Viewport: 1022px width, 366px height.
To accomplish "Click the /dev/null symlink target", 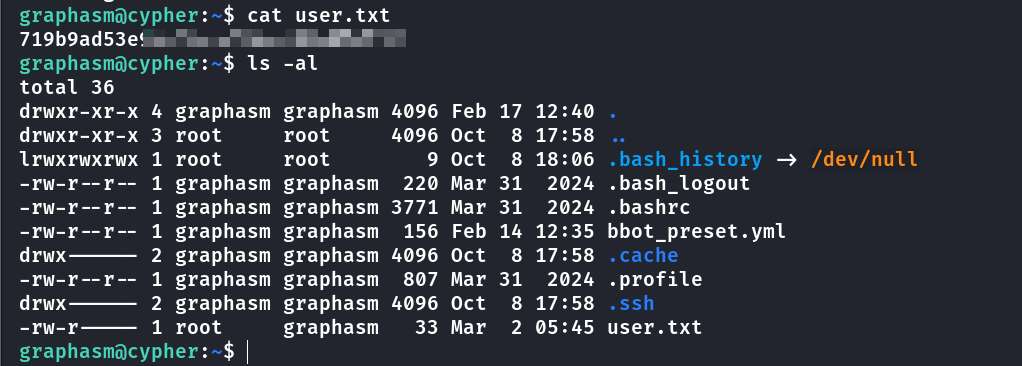I will click(x=864, y=160).
